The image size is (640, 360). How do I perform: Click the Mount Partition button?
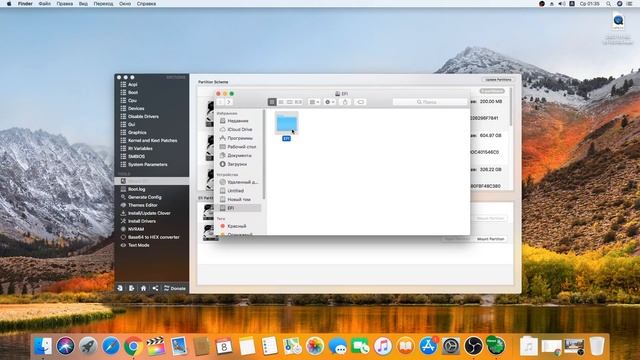(490, 239)
